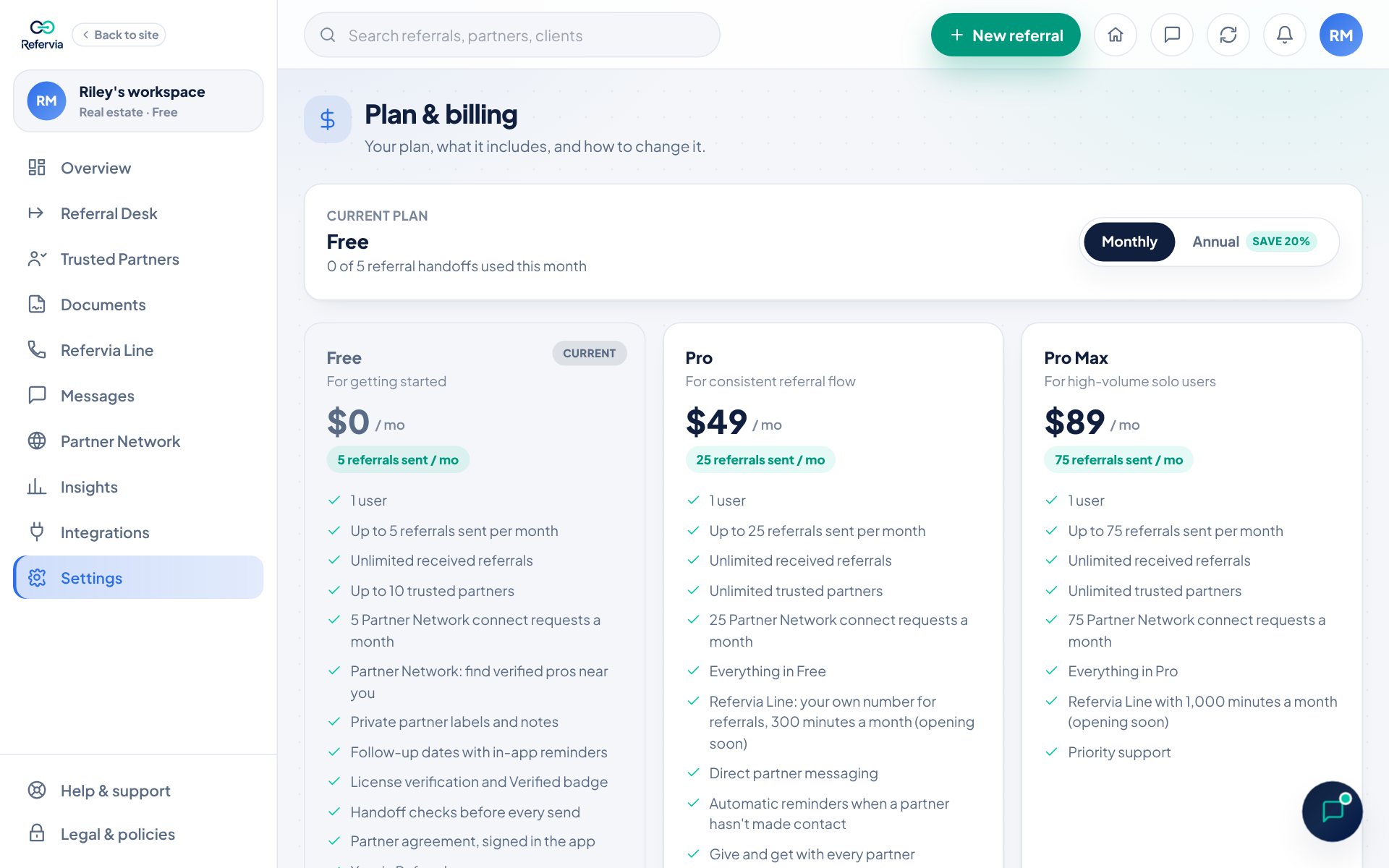Open Messages in the sidebar
The width and height of the screenshot is (1389, 868).
point(138,396)
